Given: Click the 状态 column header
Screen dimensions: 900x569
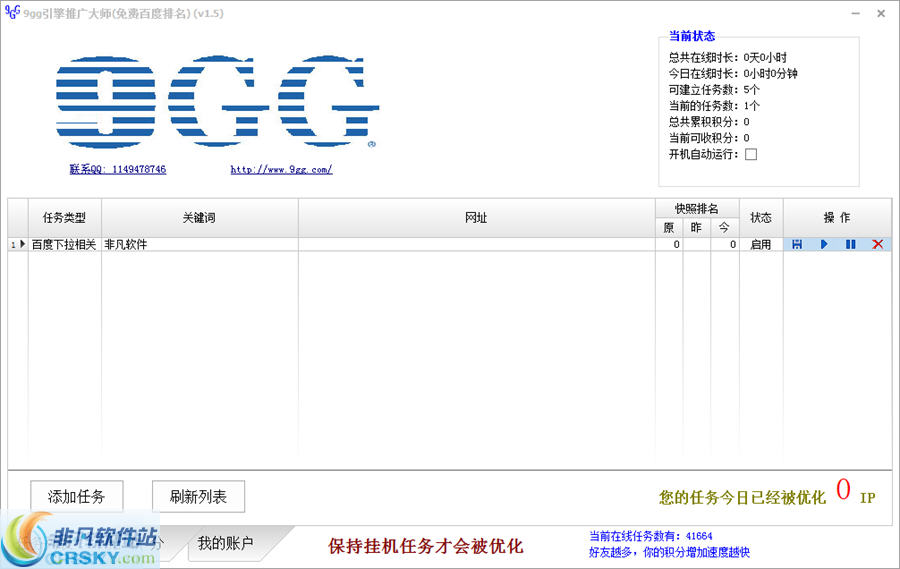Looking at the screenshot, I should tap(761, 218).
